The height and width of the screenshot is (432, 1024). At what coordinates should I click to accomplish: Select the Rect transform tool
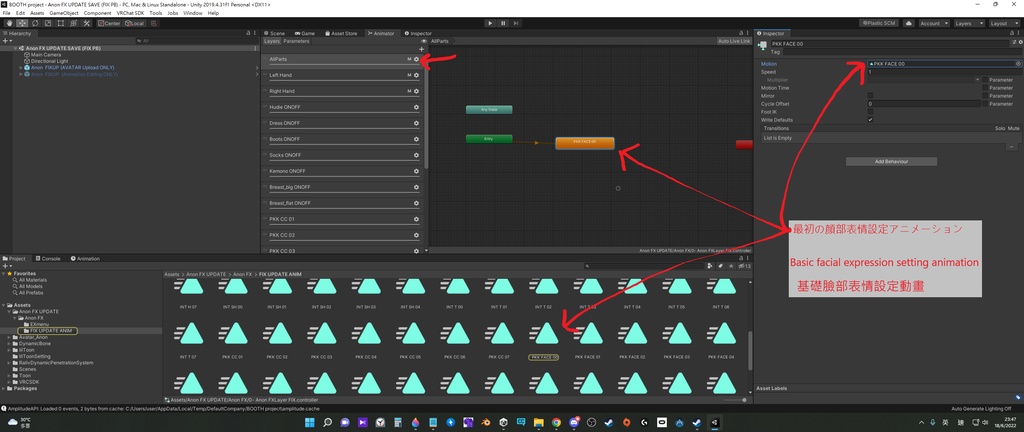60,23
